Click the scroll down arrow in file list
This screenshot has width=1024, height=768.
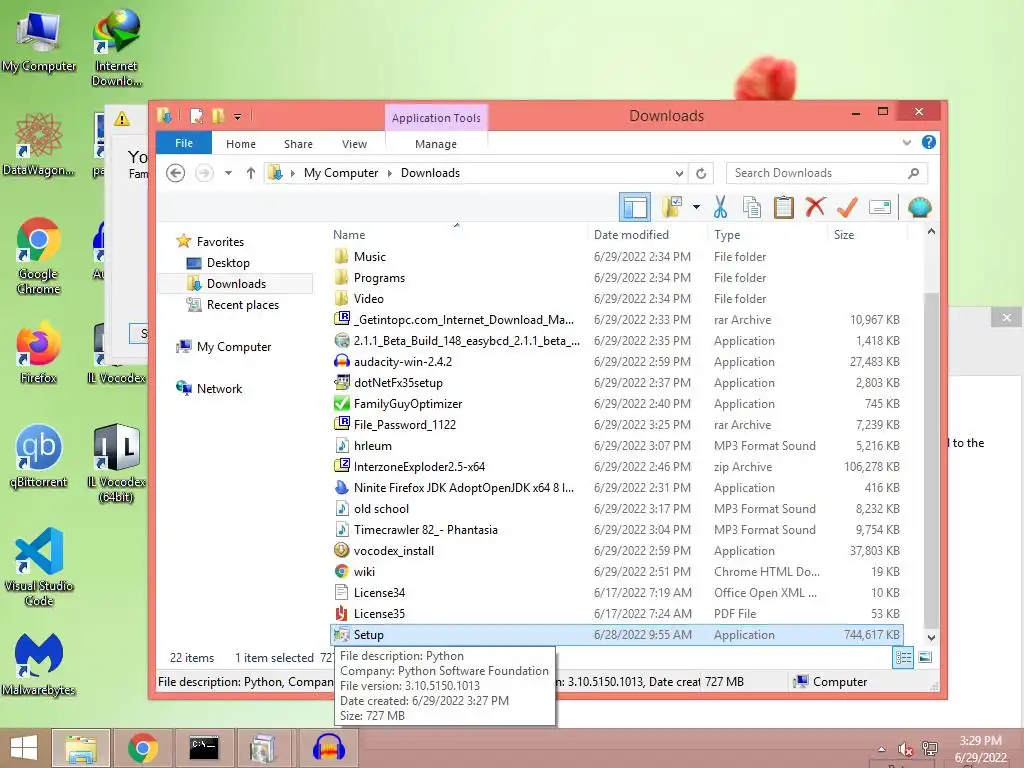coord(931,637)
